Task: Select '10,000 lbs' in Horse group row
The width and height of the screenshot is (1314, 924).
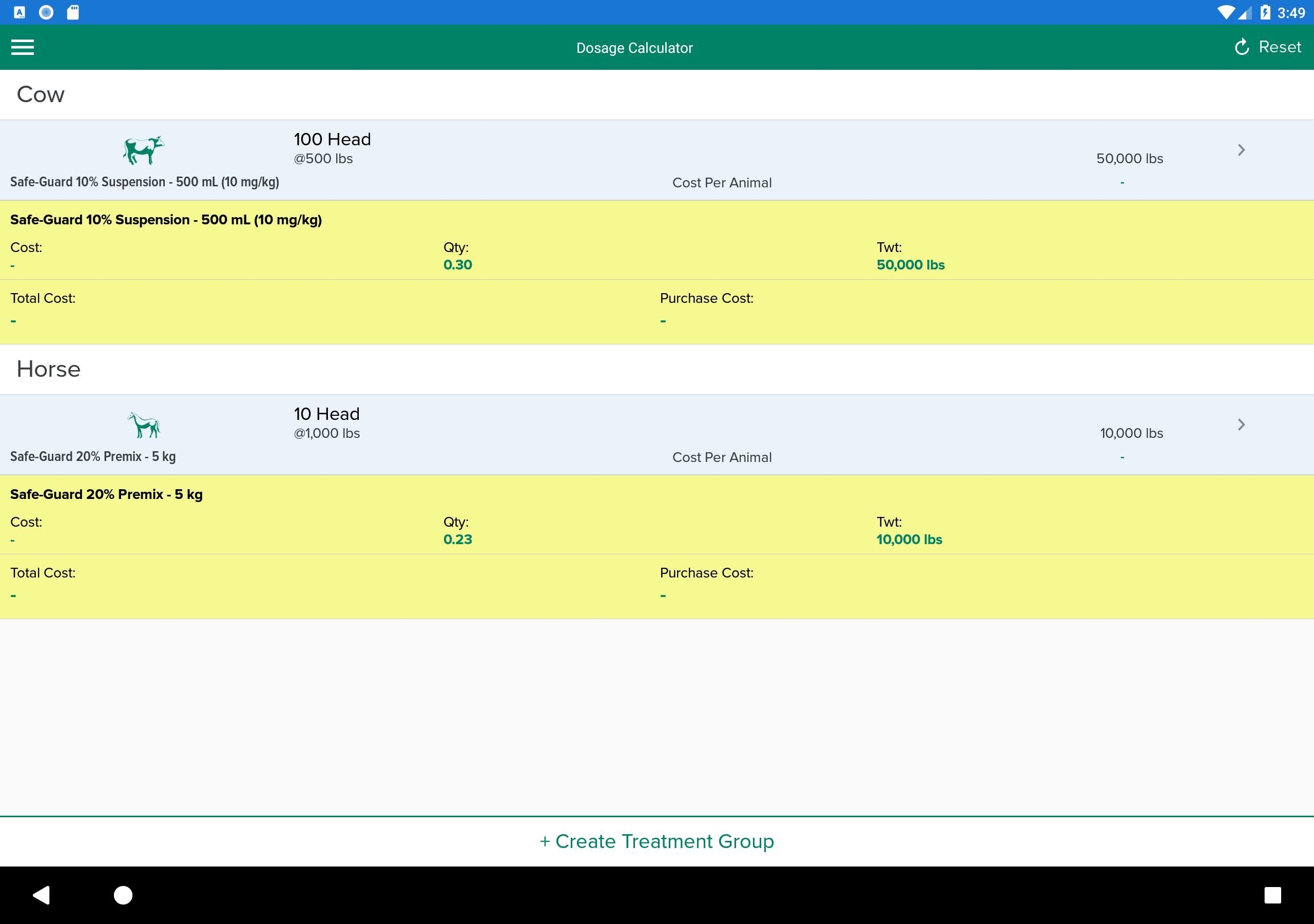Action: [1131, 433]
